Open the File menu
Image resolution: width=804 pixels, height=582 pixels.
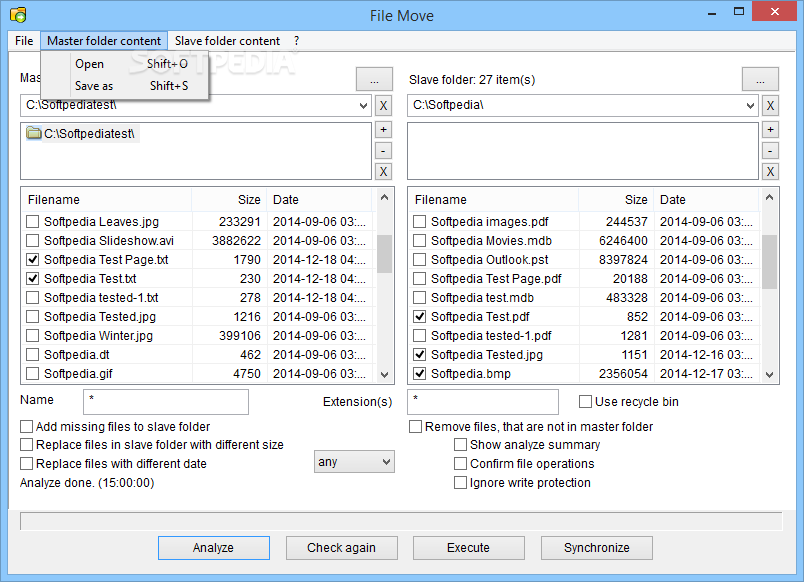click(x=24, y=41)
